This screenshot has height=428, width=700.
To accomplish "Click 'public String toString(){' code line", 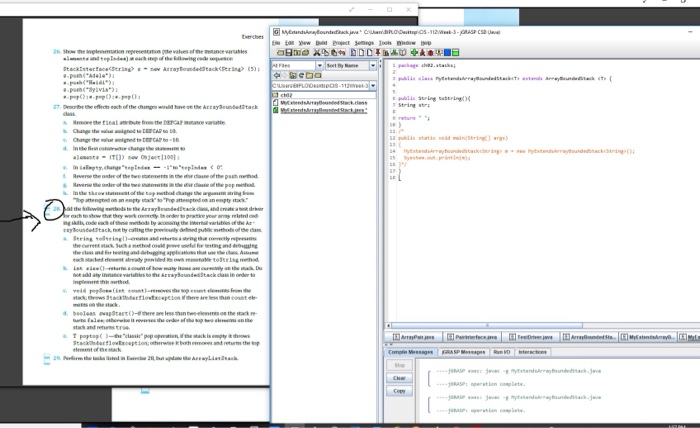I will pyautogui.click(x=434, y=98).
